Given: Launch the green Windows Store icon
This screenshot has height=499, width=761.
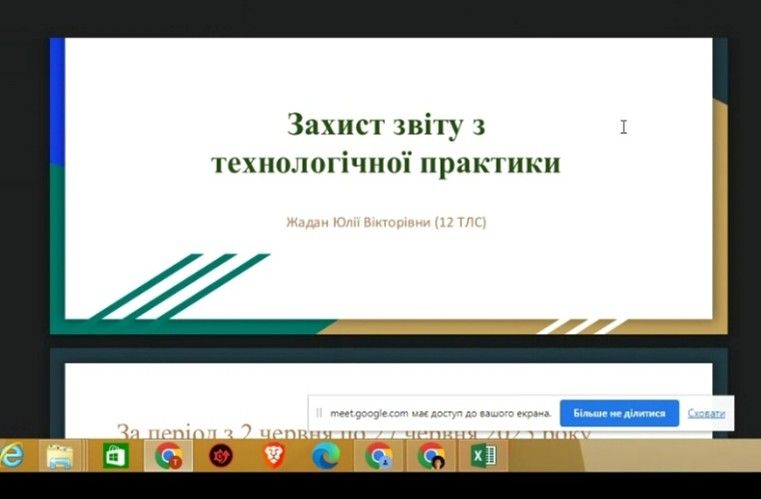Looking at the screenshot, I should [x=116, y=457].
